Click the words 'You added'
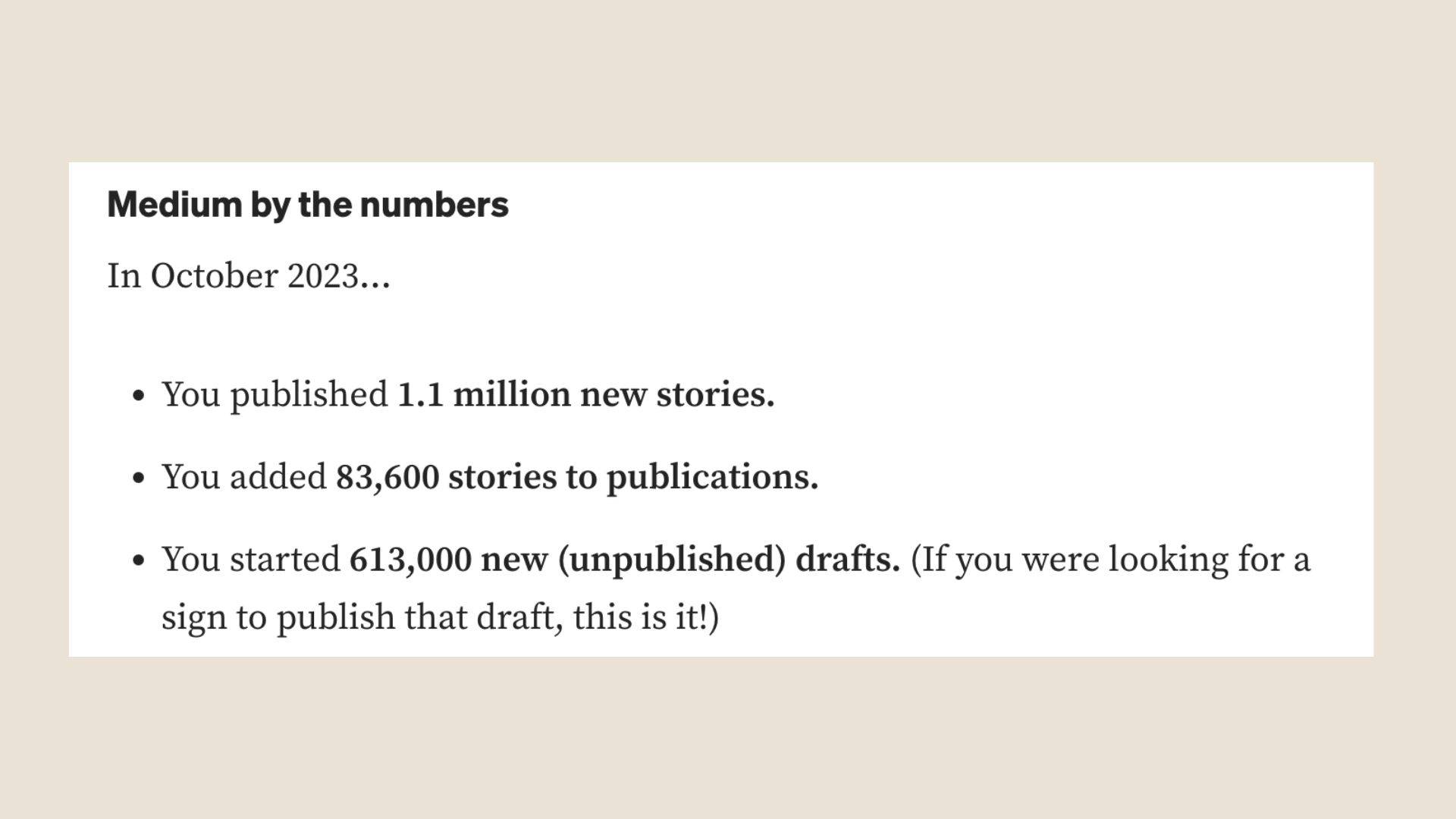The height and width of the screenshot is (819, 1456). [x=244, y=477]
